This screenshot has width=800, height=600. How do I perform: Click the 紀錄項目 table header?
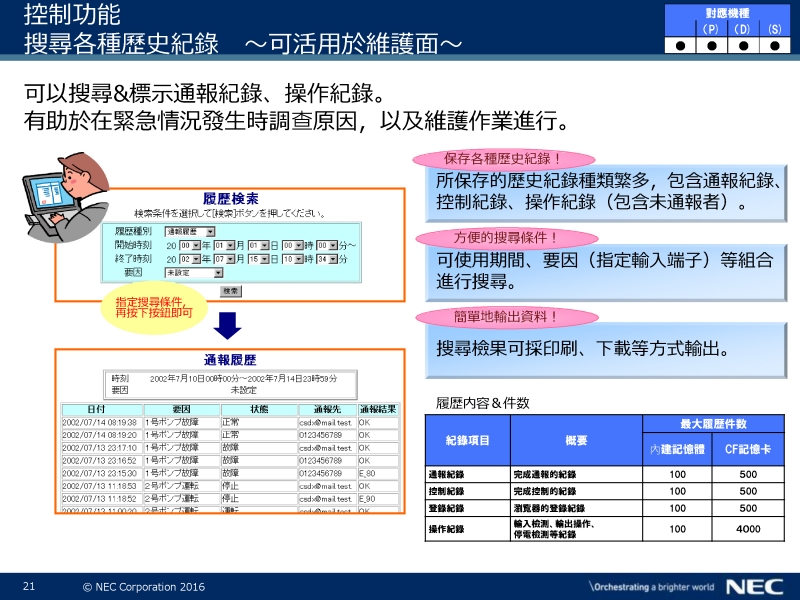tap(467, 440)
